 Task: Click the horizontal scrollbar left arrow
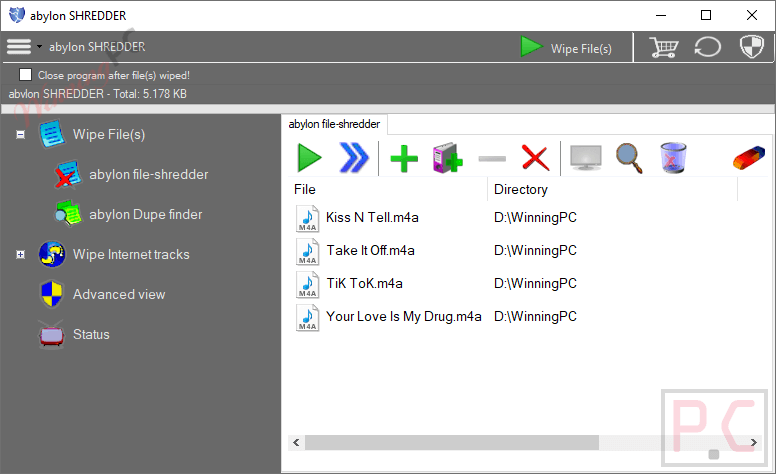tap(296, 442)
